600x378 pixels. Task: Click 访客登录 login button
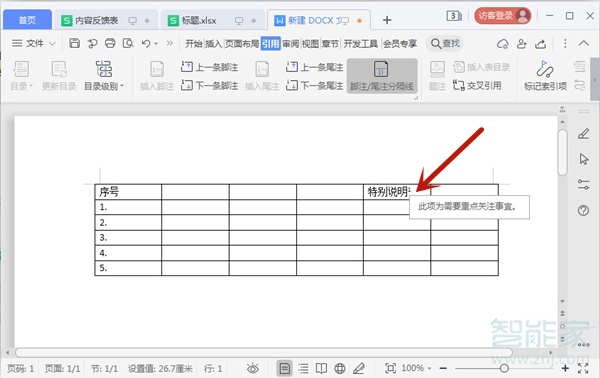coord(502,16)
